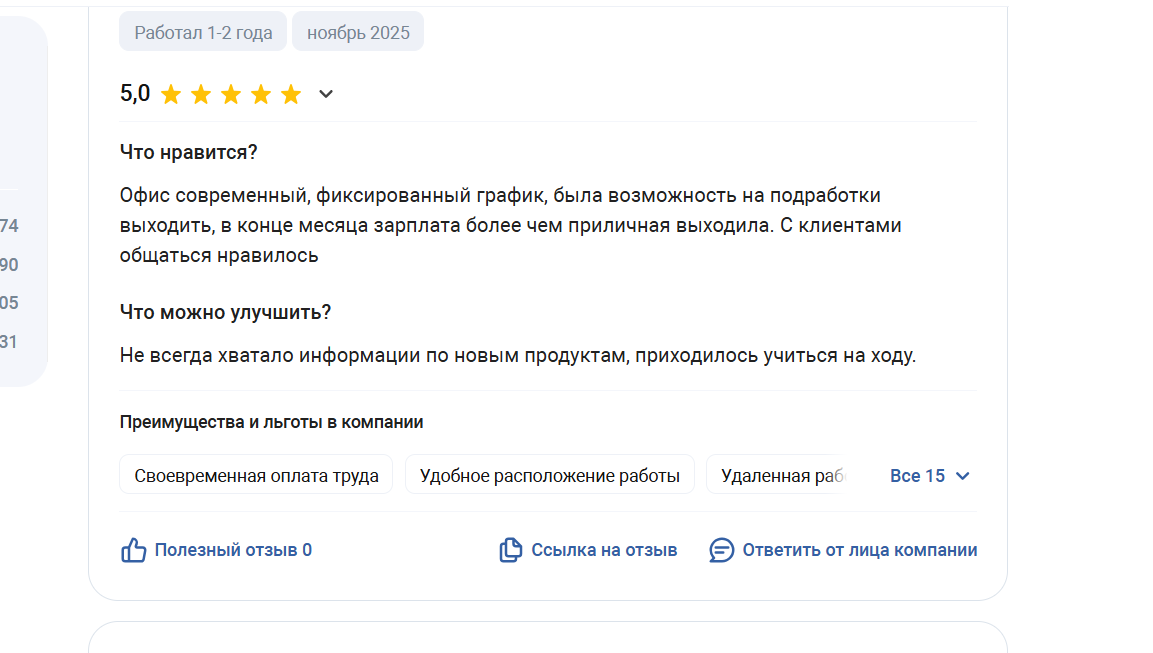
Task: Click the 5,0 rating score
Action: point(135,94)
